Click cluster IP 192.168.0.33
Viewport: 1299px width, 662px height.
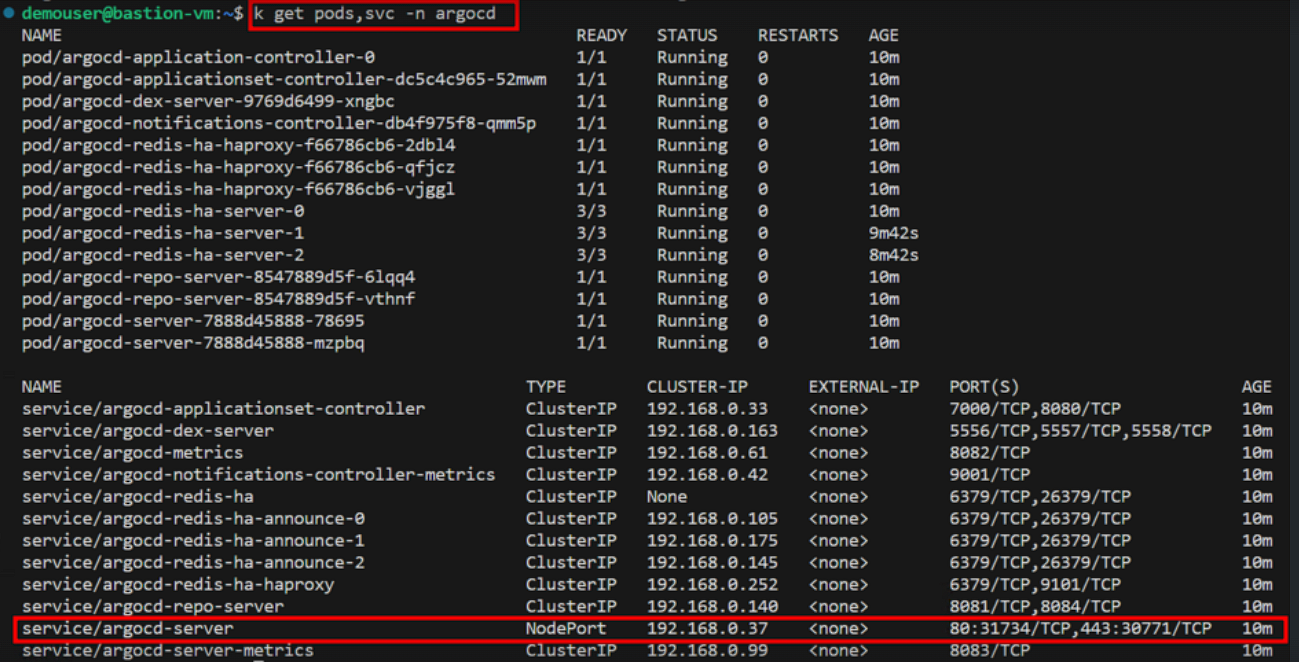click(x=707, y=408)
